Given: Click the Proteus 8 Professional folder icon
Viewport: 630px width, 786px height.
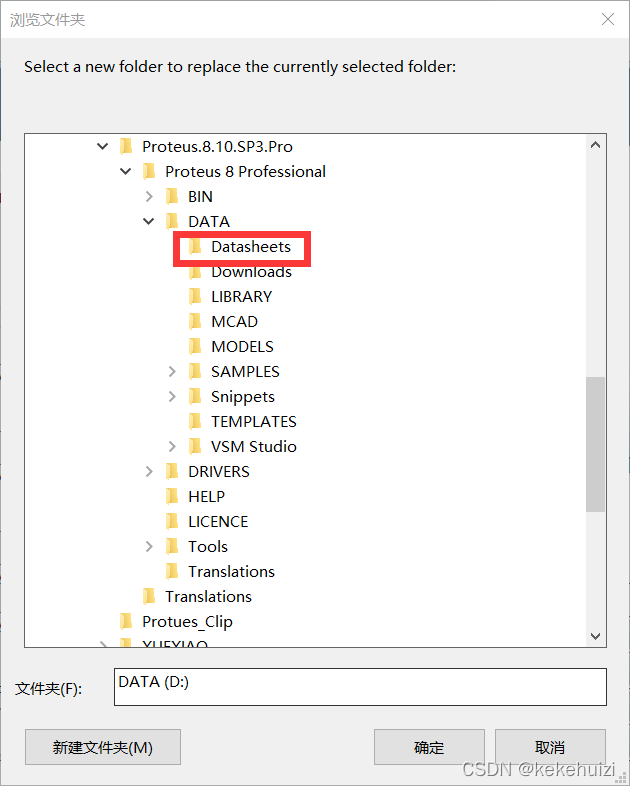Looking at the screenshot, I should pyautogui.click(x=149, y=171).
